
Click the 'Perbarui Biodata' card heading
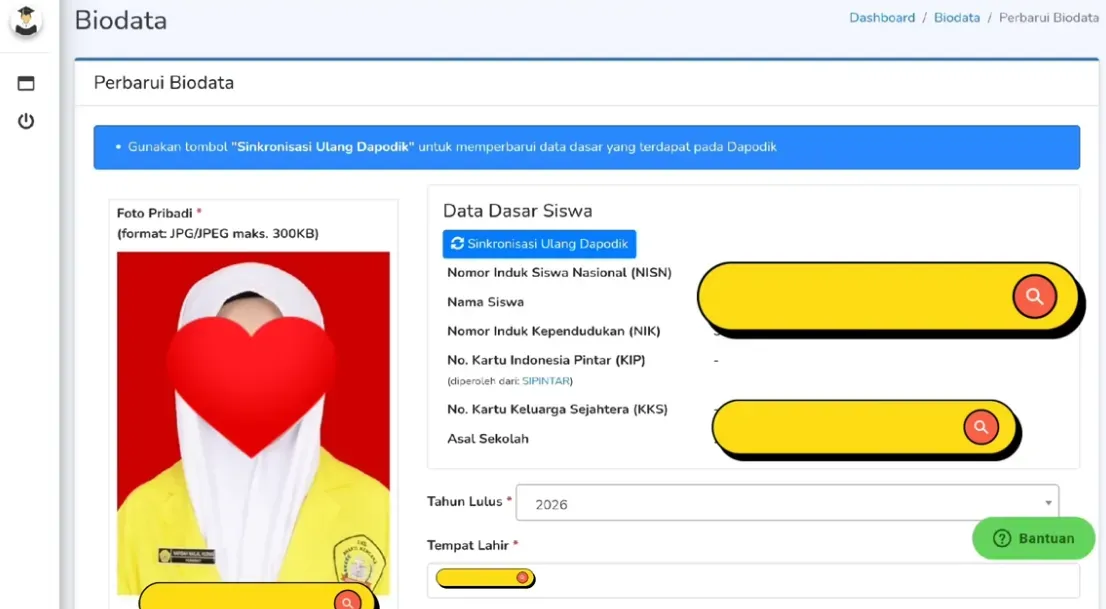point(164,83)
